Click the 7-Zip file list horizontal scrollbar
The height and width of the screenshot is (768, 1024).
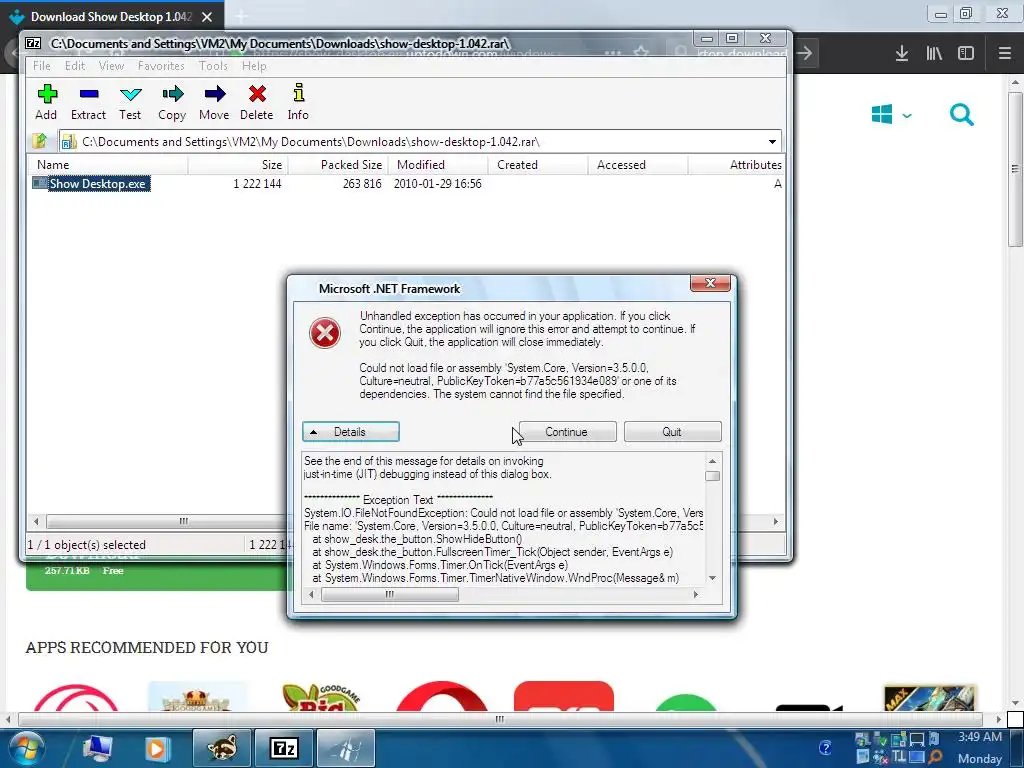coord(183,521)
